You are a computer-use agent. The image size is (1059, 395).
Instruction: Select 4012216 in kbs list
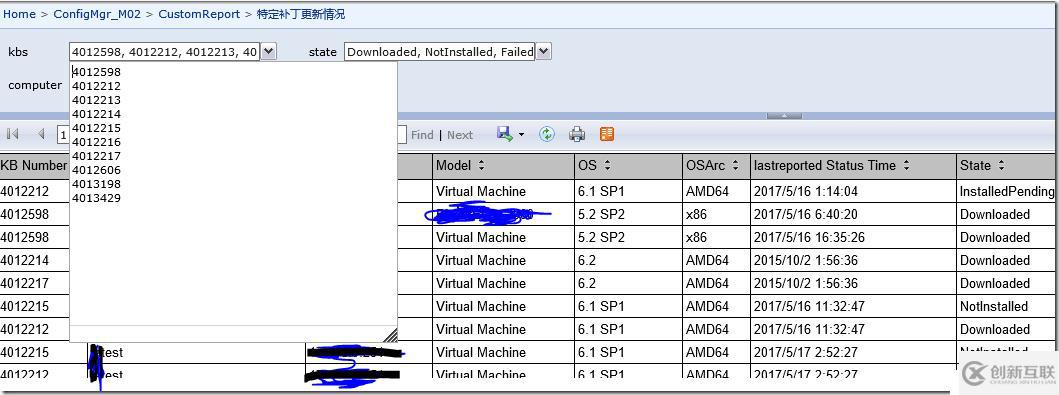pos(97,142)
